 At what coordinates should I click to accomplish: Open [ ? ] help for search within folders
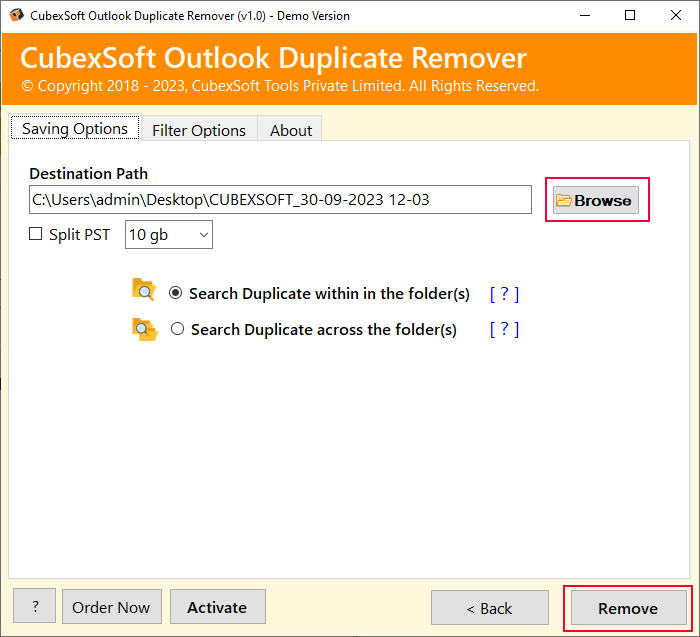pos(504,294)
